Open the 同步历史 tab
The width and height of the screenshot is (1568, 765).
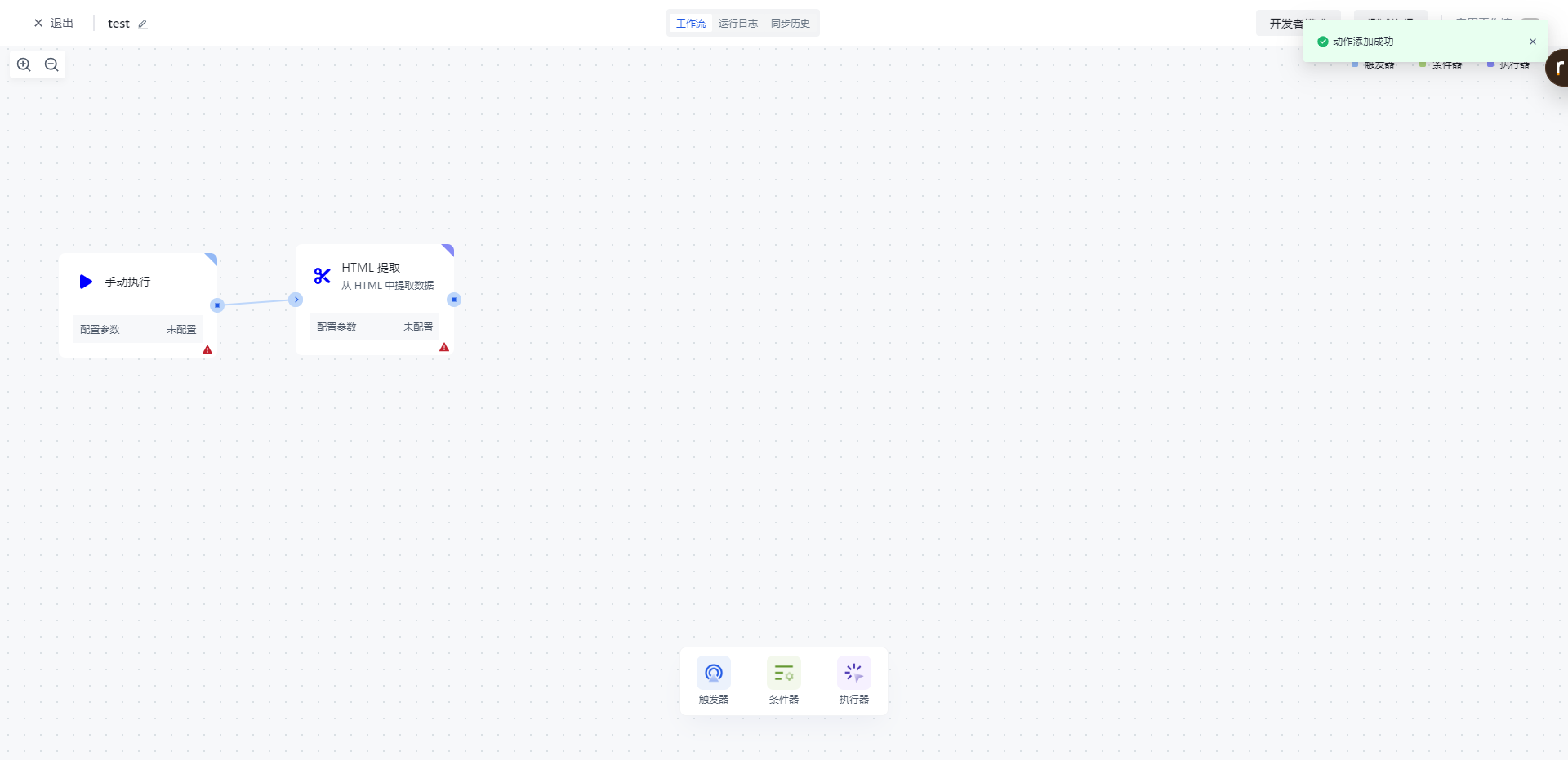790,24
